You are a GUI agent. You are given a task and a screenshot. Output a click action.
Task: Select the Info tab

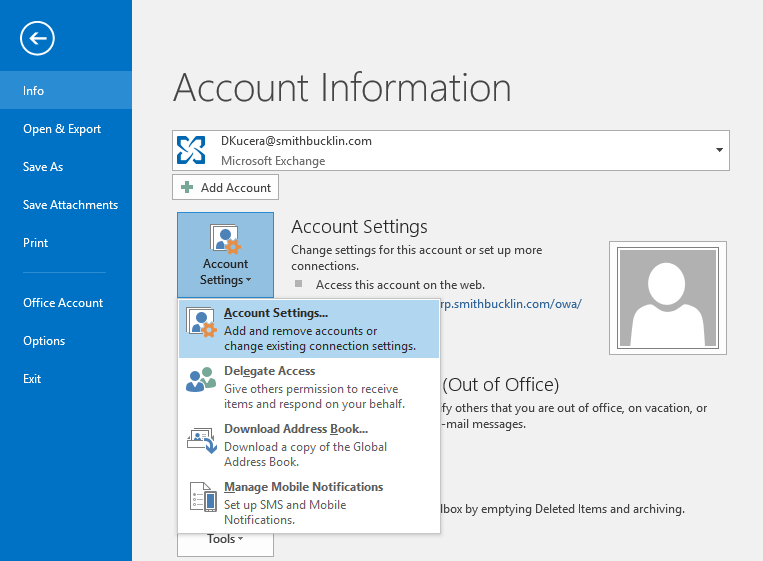click(66, 90)
